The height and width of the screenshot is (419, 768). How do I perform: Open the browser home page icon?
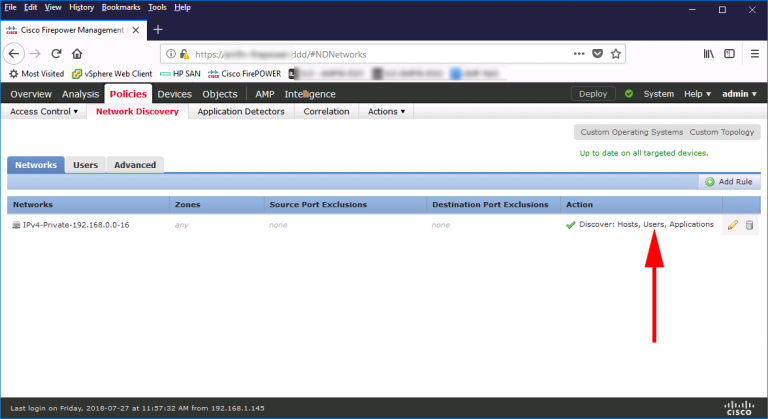[77, 54]
